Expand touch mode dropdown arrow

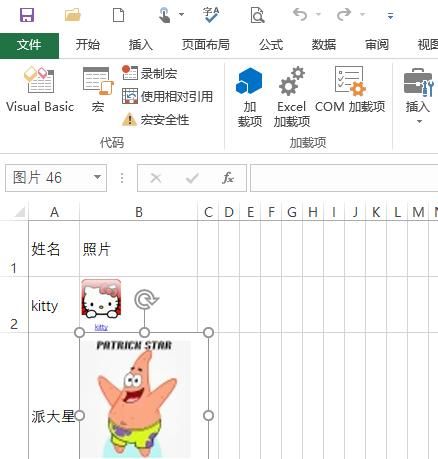coord(181,14)
